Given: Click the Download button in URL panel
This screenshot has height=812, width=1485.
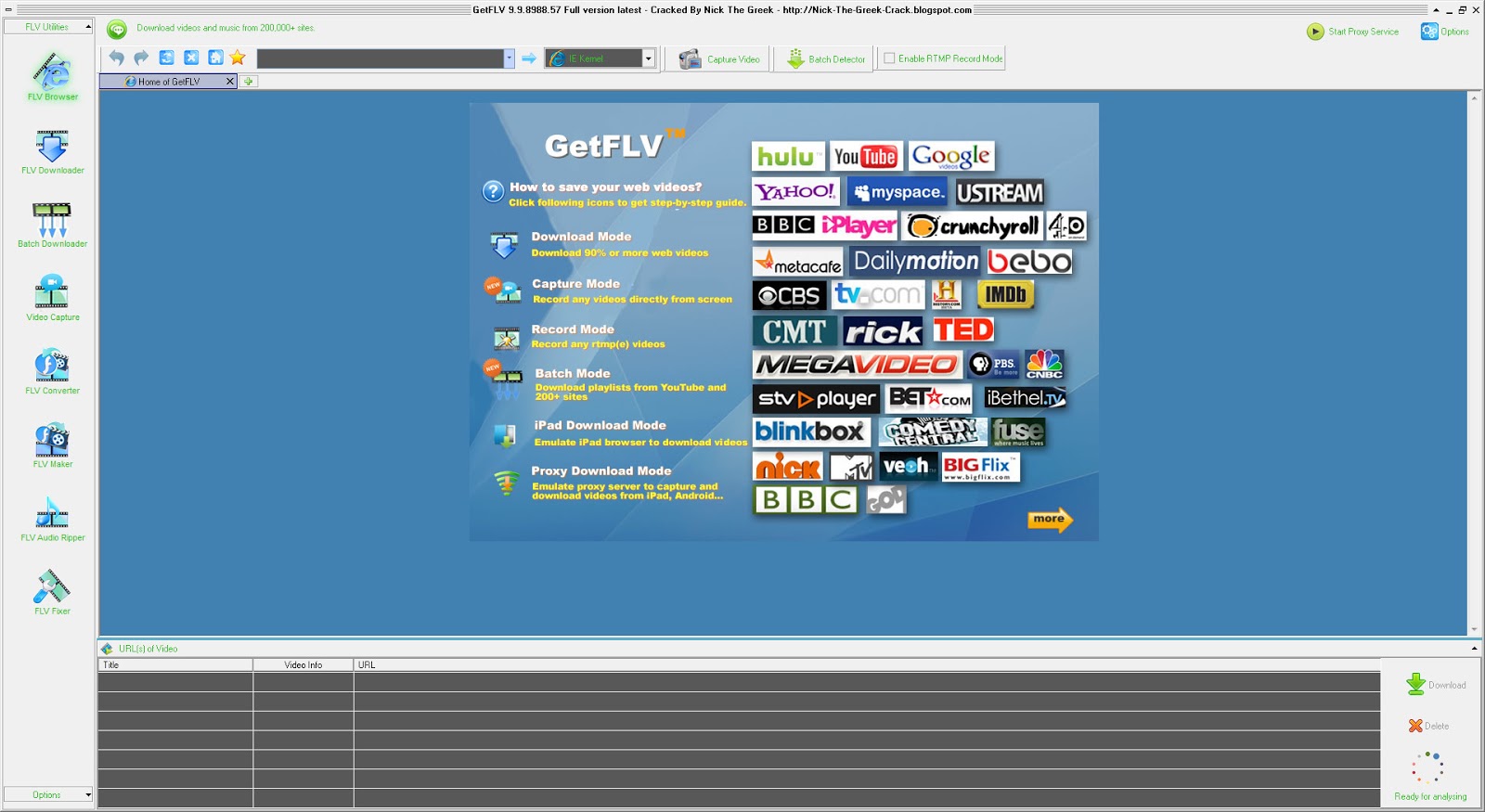Looking at the screenshot, I should (1435, 685).
